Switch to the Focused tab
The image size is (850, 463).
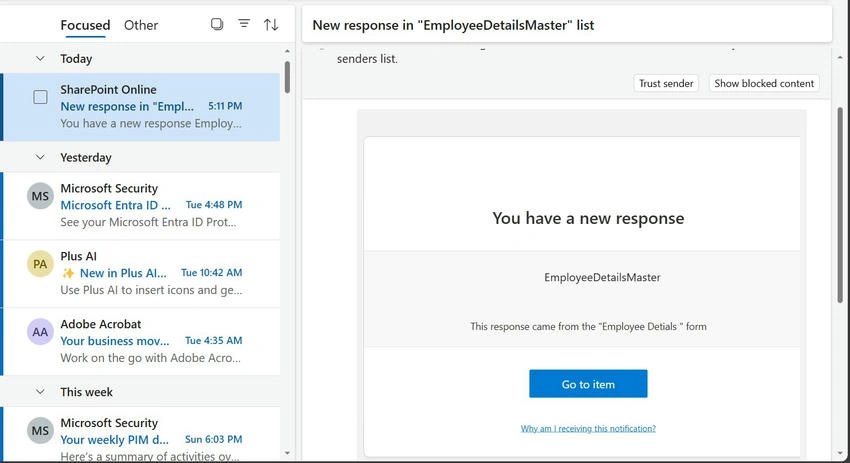85,25
